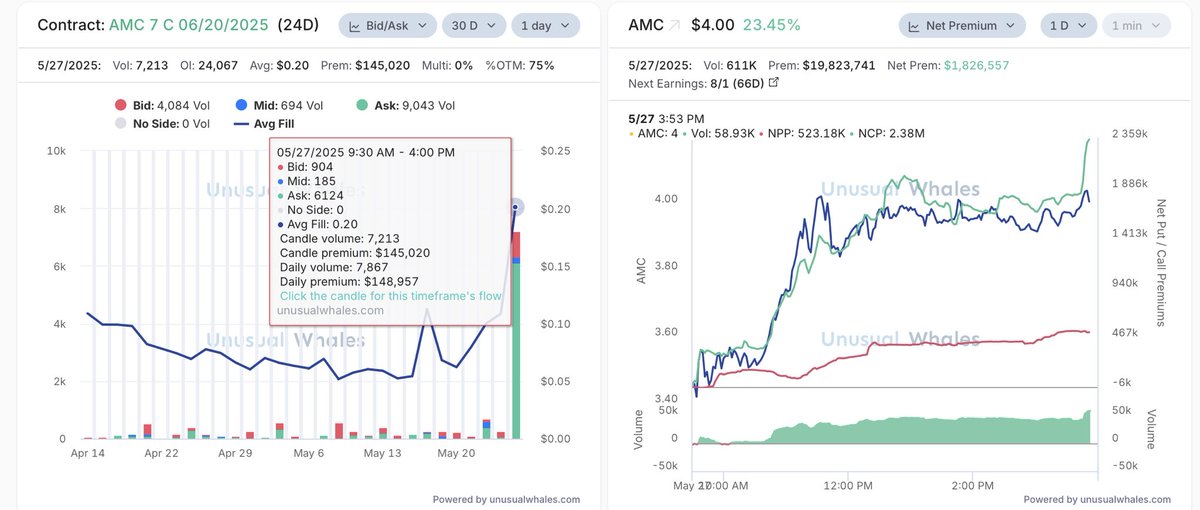Image resolution: width=1200 pixels, height=510 pixels.
Task: Click the Apr 14 x-axis date label
Action: pos(88,453)
